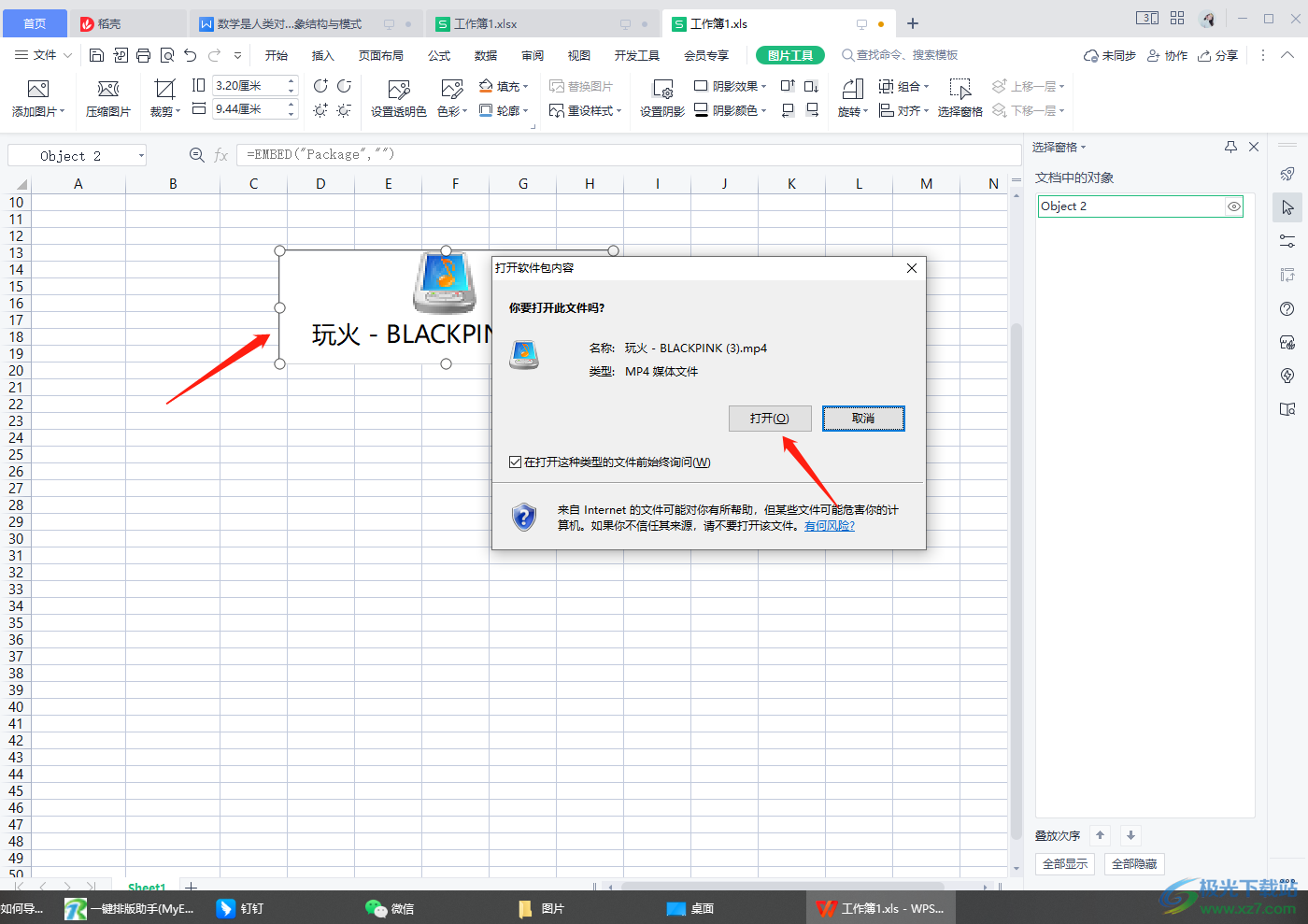The image size is (1308, 924).
Task: Click the 有何风险? link in dialog
Action: pyautogui.click(x=830, y=526)
